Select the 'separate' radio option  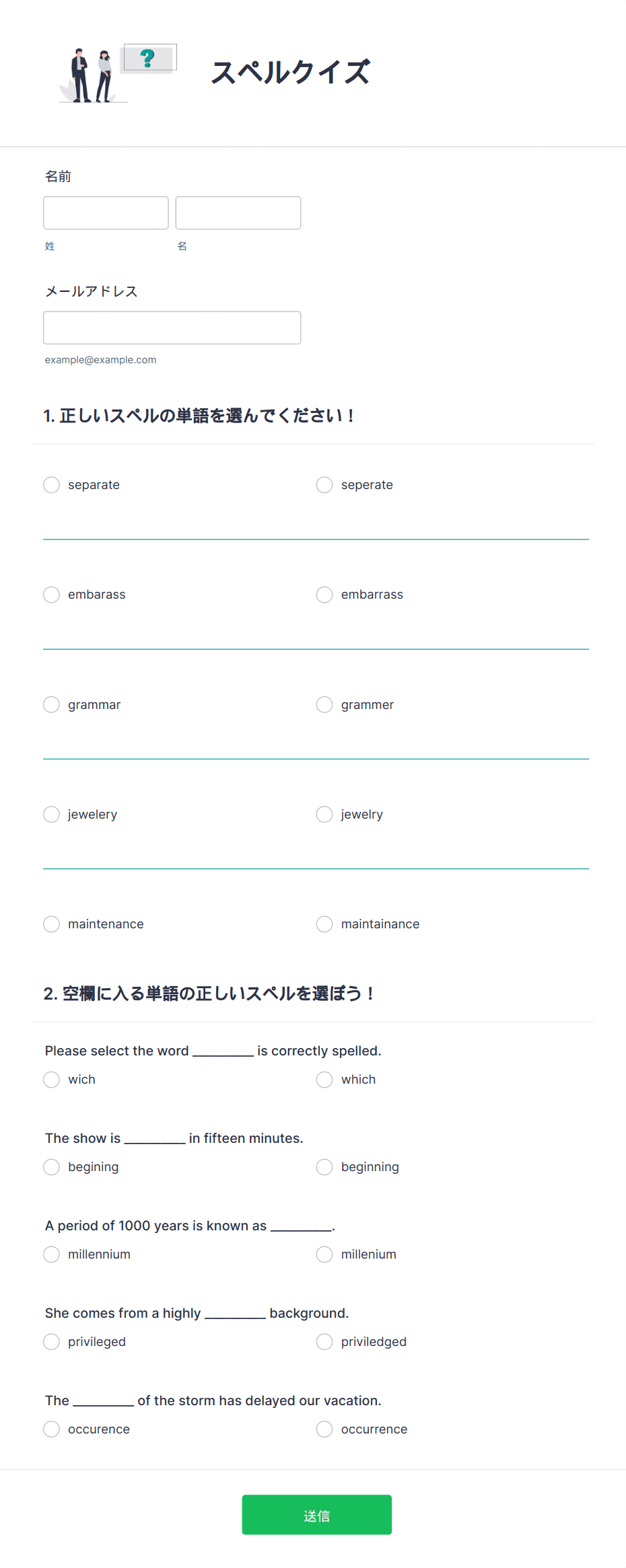[52, 485]
